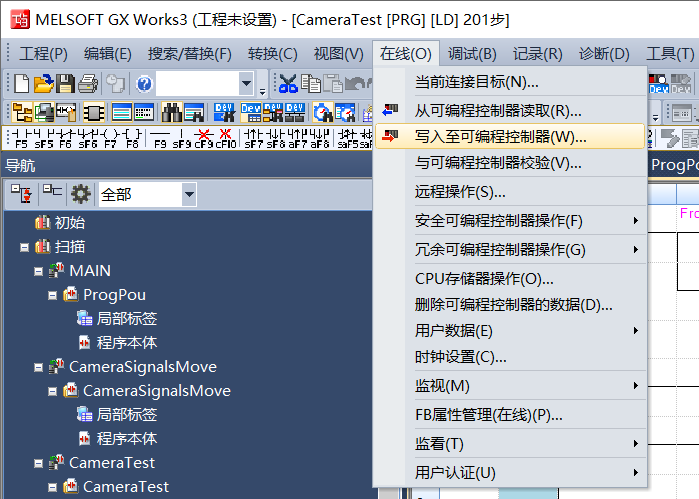Click the connection destination printer-like icon

tap(44, 112)
